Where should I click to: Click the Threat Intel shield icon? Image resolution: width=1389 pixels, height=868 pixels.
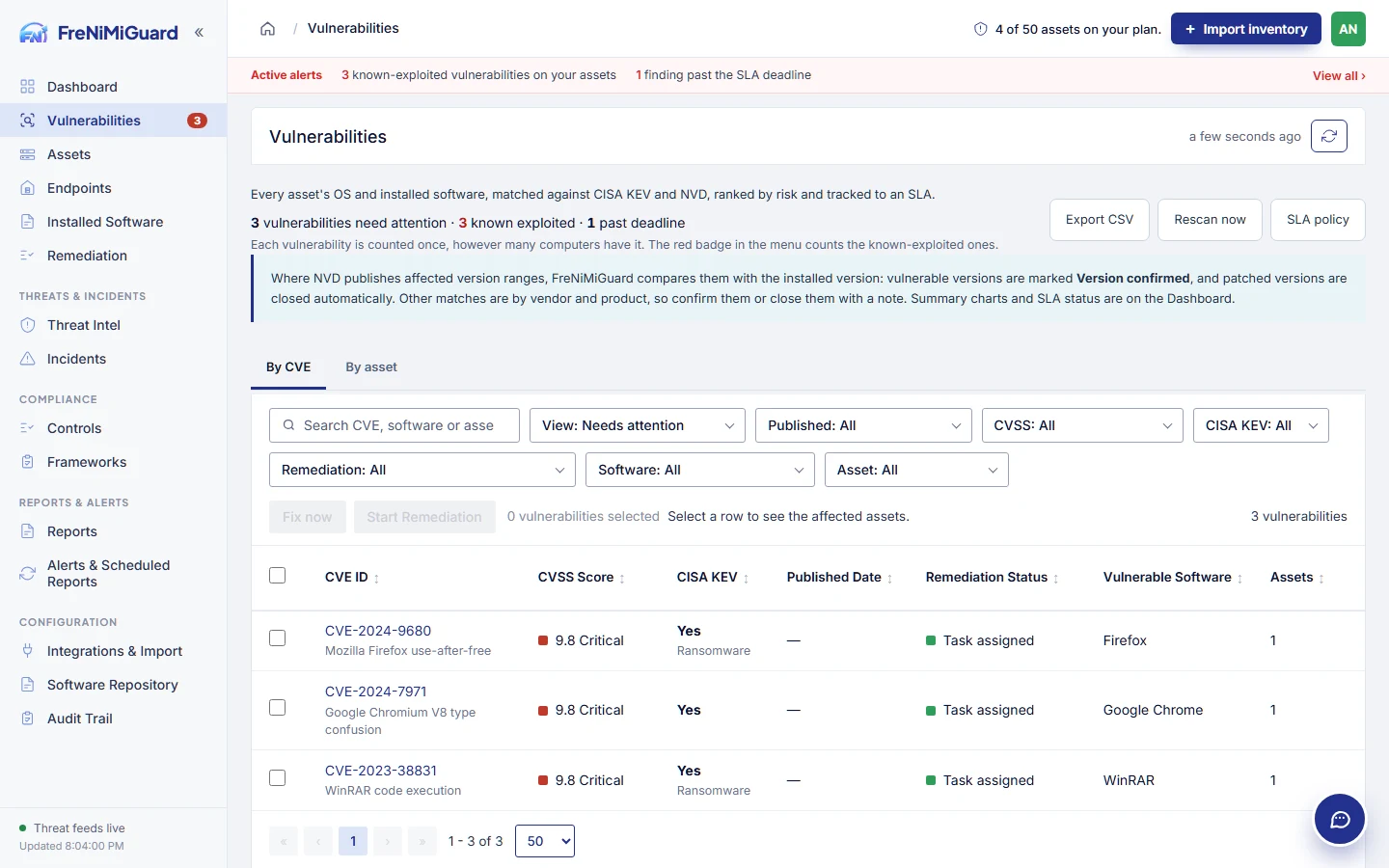tap(28, 325)
